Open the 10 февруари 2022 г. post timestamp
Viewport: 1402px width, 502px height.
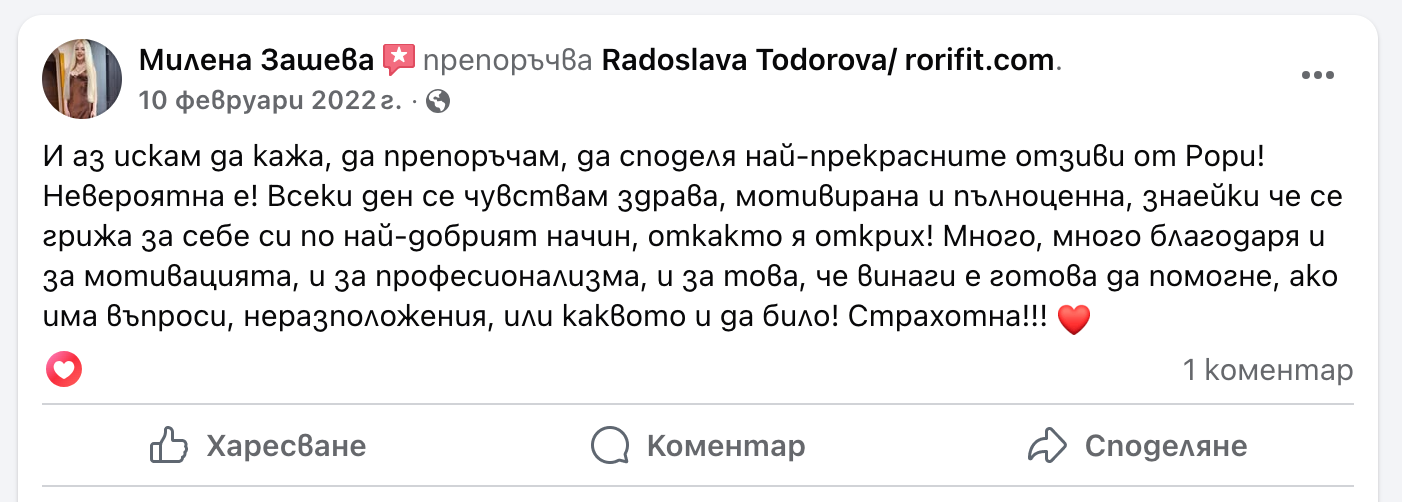[271, 101]
